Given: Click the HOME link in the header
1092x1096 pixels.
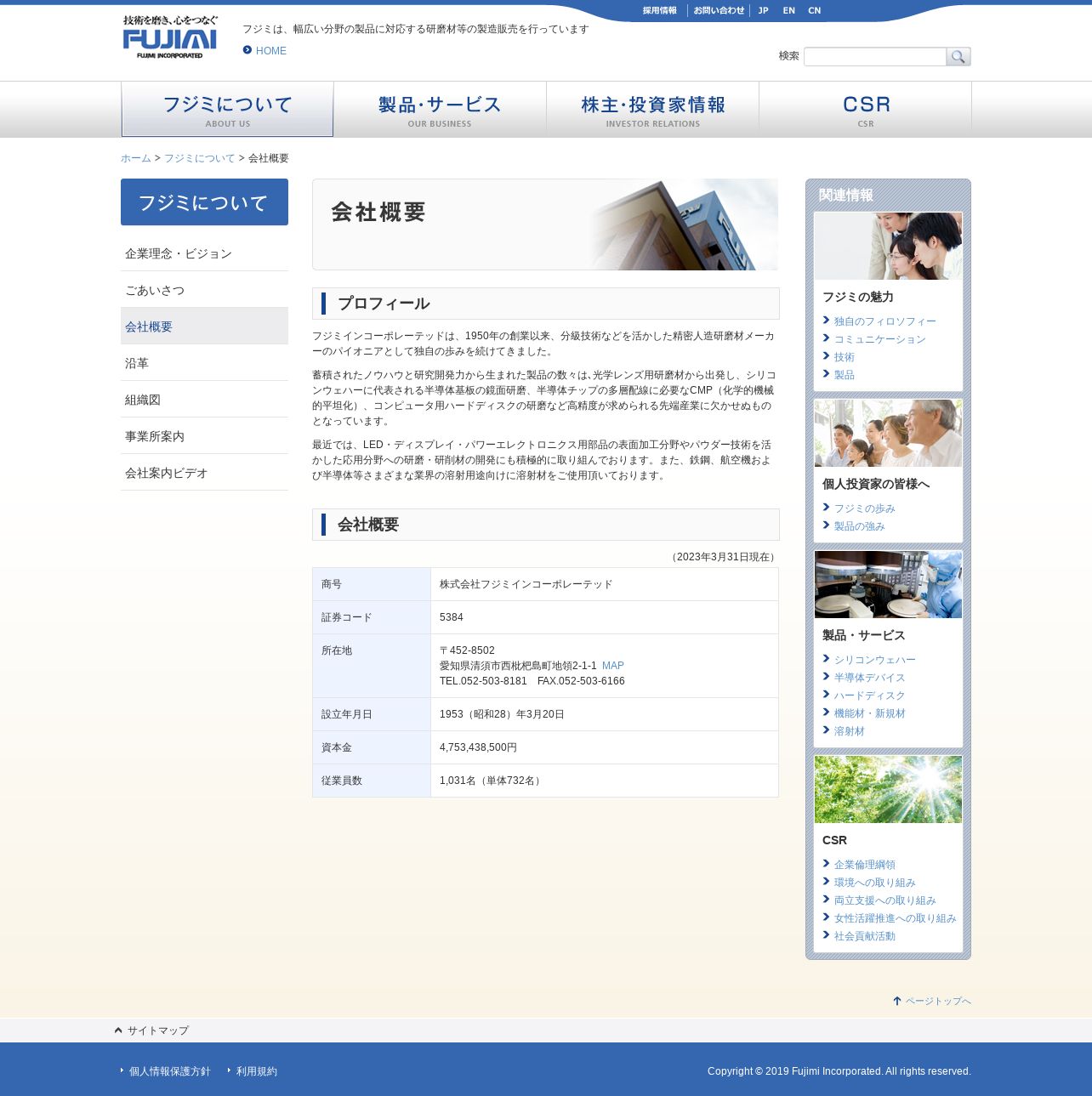Looking at the screenshot, I should point(270,51).
